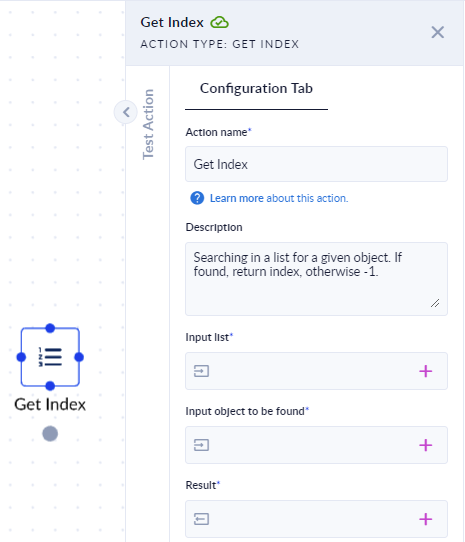
Task: Click the Input object to be found icon
Action: click(x=201, y=445)
